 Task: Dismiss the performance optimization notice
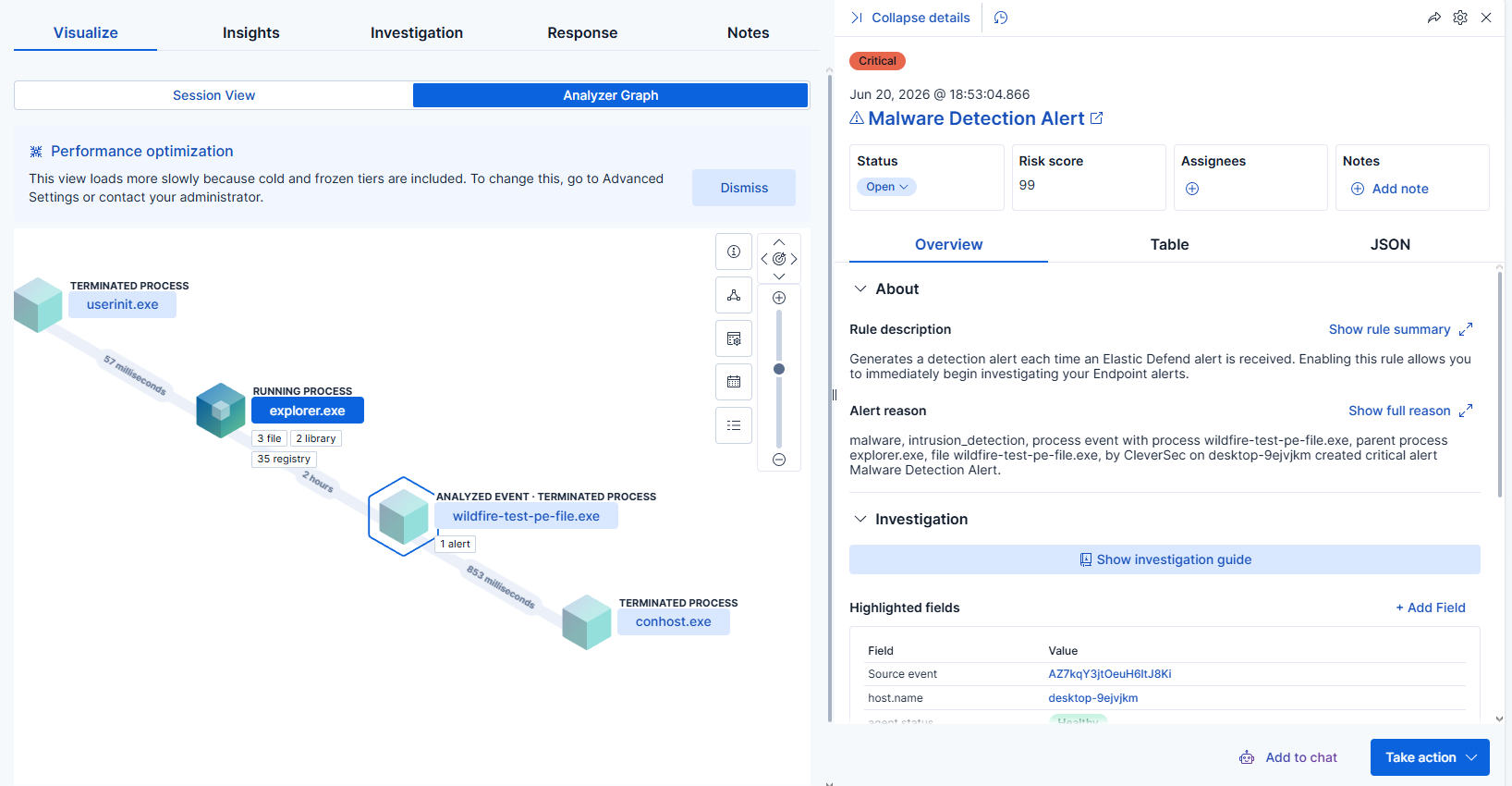click(744, 188)
